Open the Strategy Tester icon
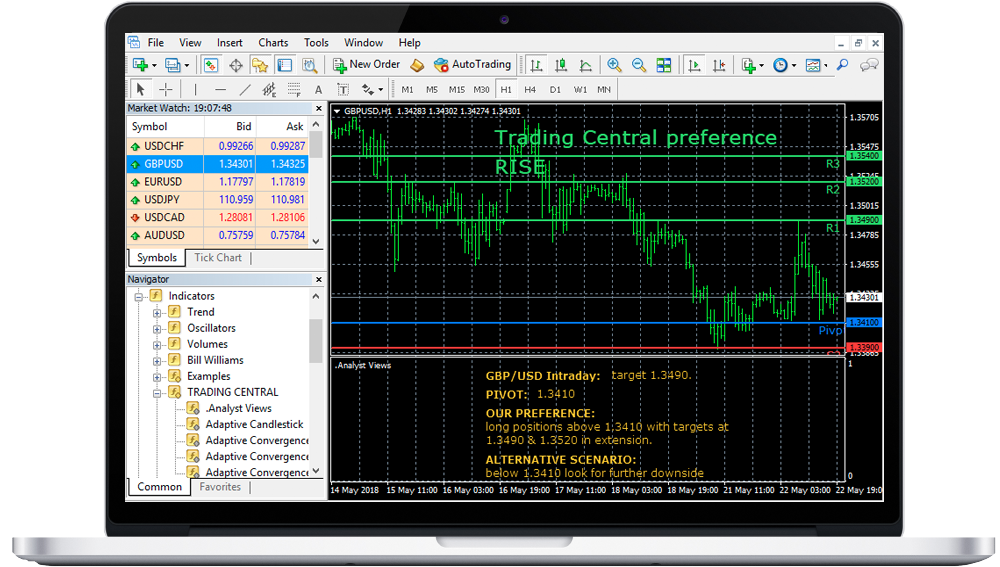This screenshot has width=1000, height=567. (309, 65)
